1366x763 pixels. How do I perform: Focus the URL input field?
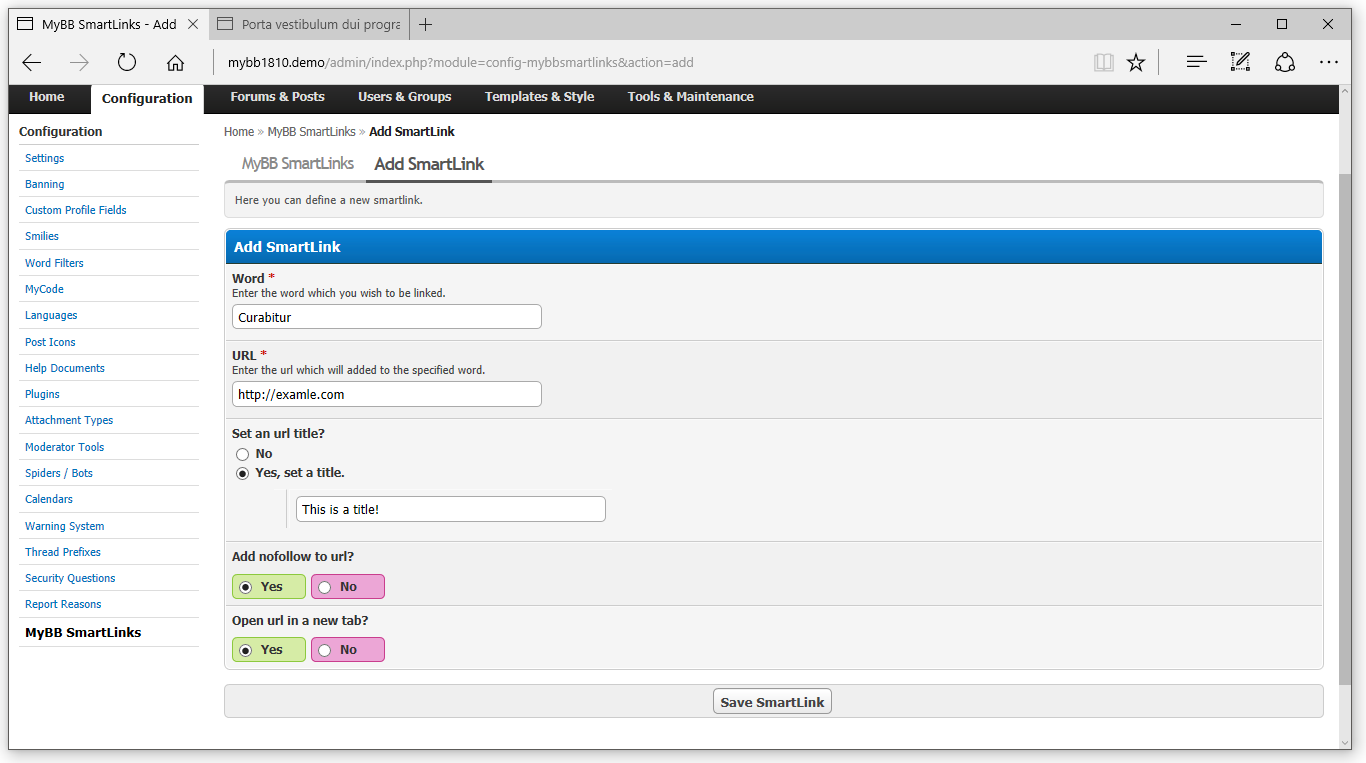click(x=386, y=394)
